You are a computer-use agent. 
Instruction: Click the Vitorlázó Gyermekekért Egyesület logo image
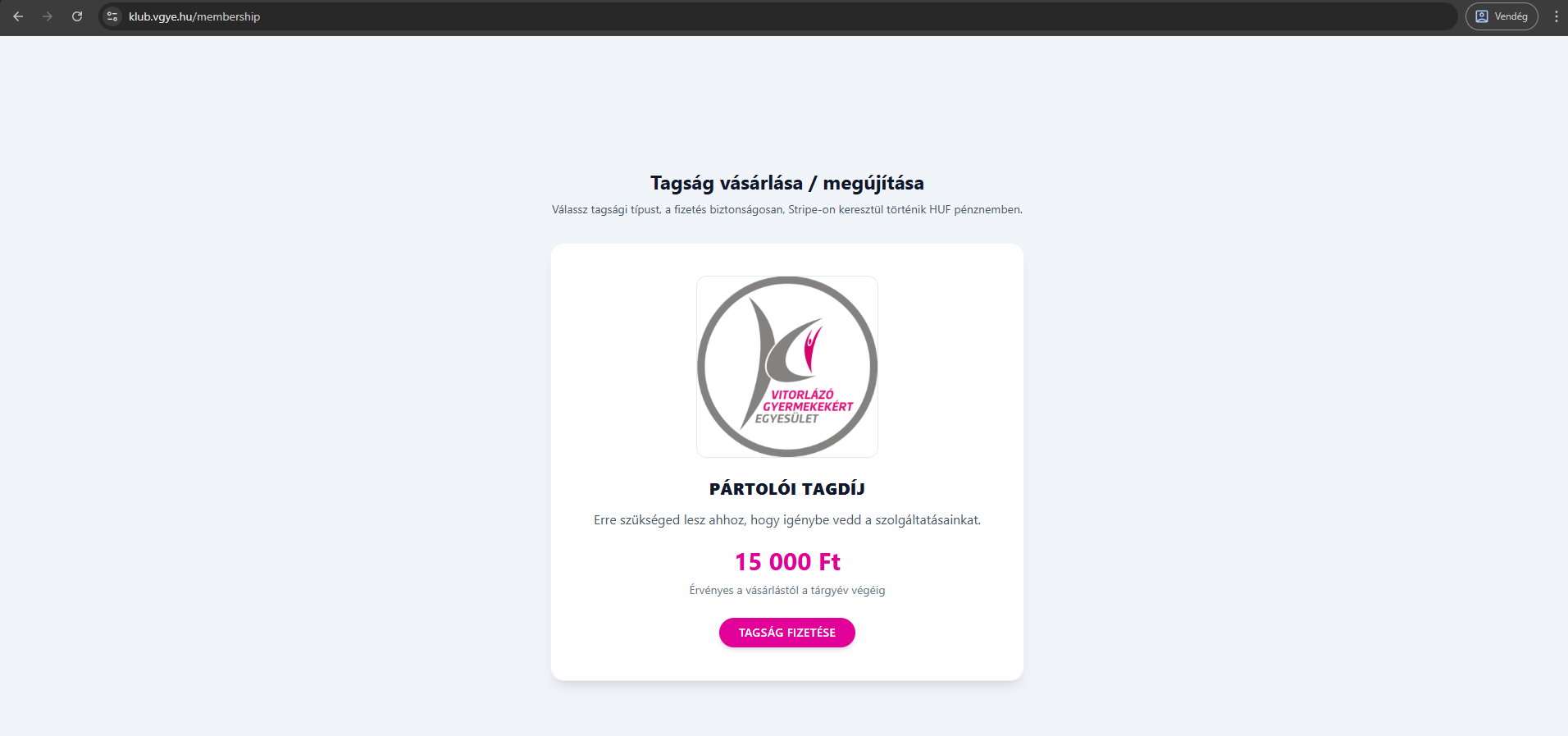click(787, 367)
